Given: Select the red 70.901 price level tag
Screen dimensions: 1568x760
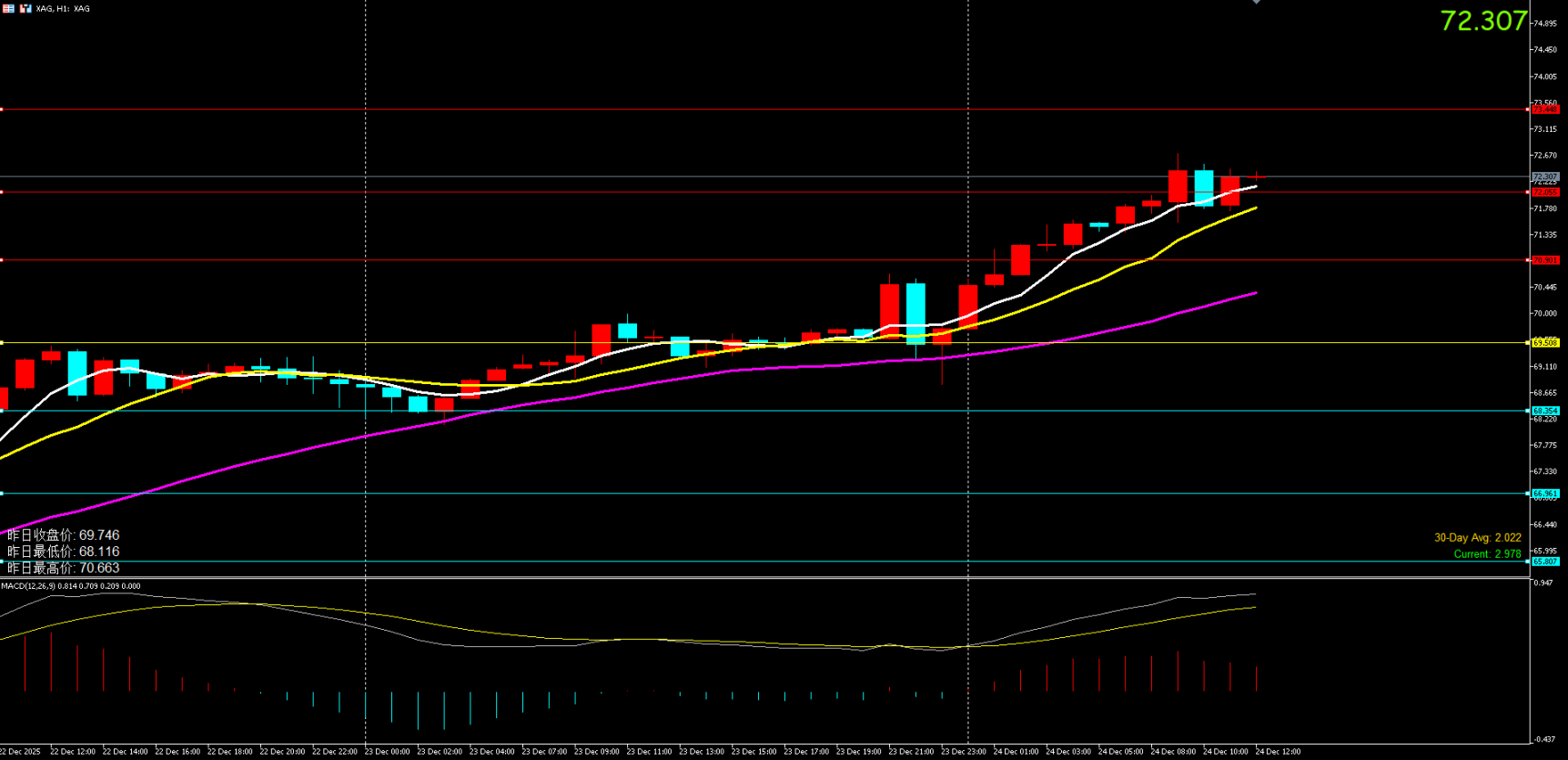Looking at the screenshot, I should pyautogui.click(x=1545, y=260).
